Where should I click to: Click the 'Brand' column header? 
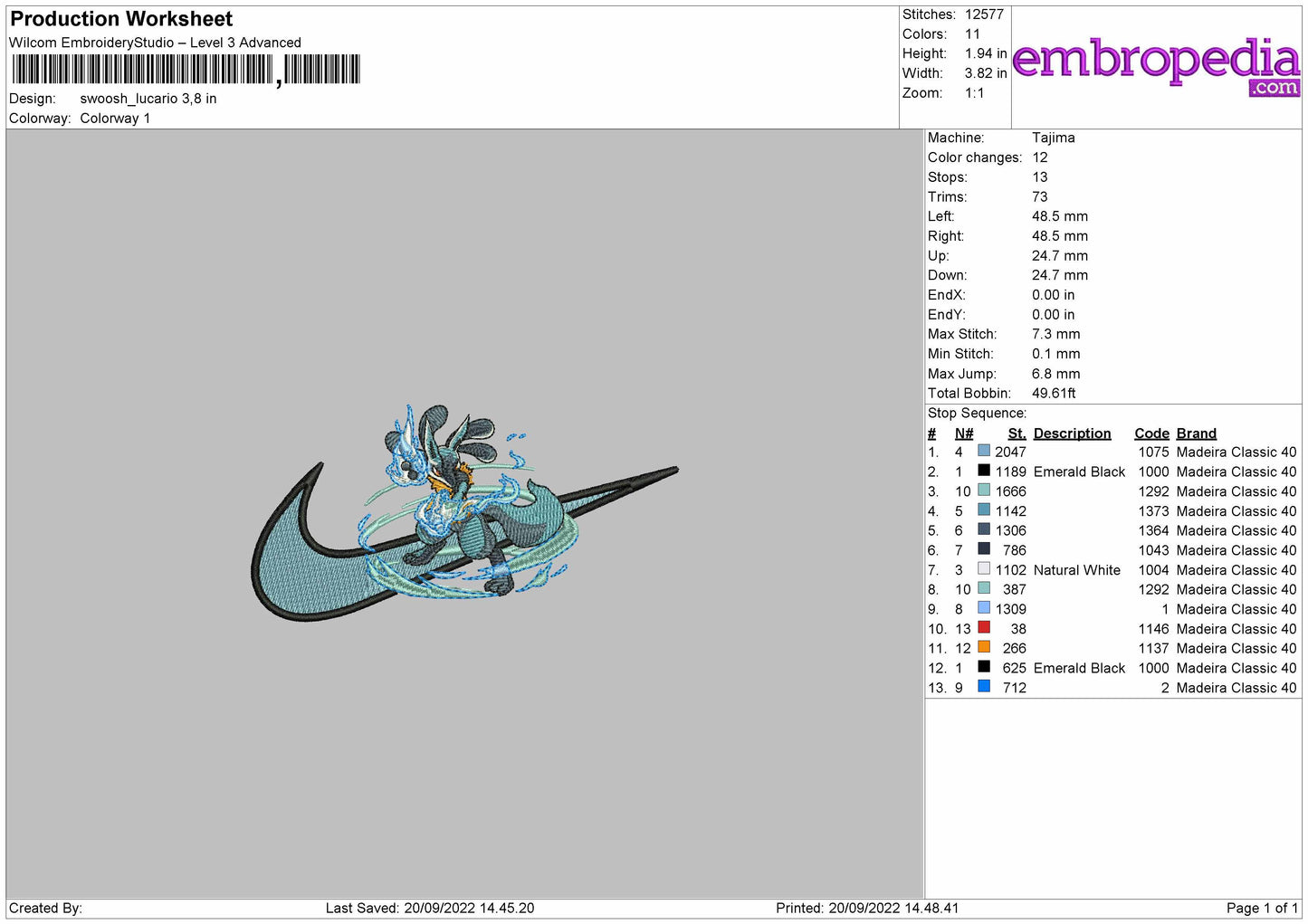click(x=1197, y=433)
